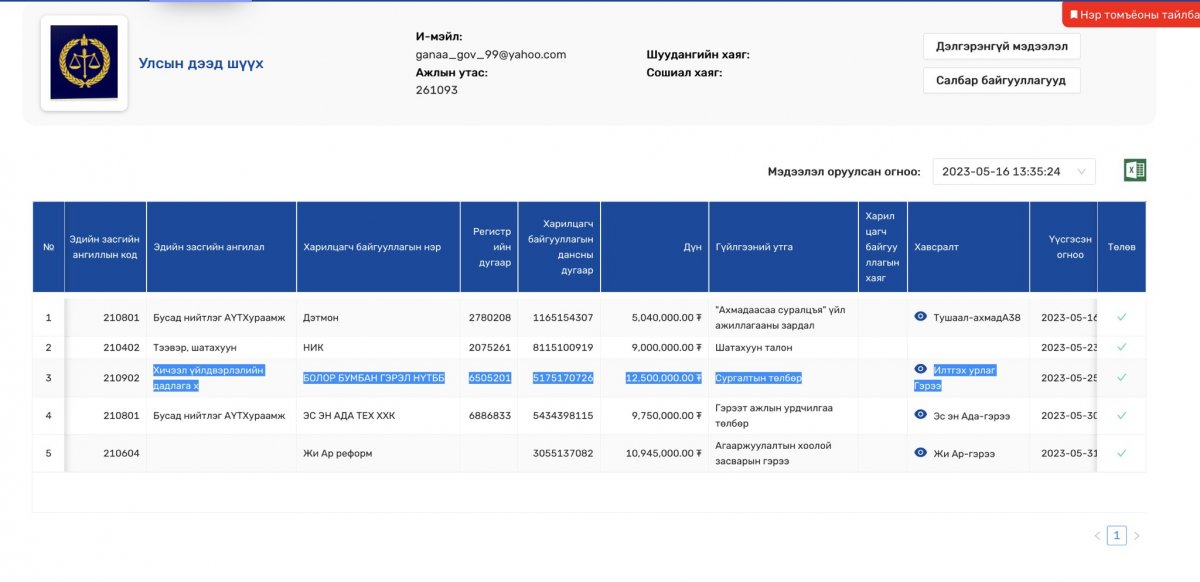
Task: Click the Дүн column header
Action: pos(654,247)
